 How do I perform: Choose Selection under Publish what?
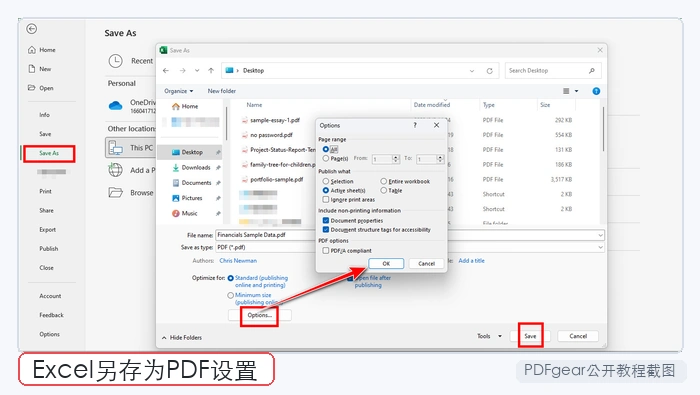[x=326, y=181]
